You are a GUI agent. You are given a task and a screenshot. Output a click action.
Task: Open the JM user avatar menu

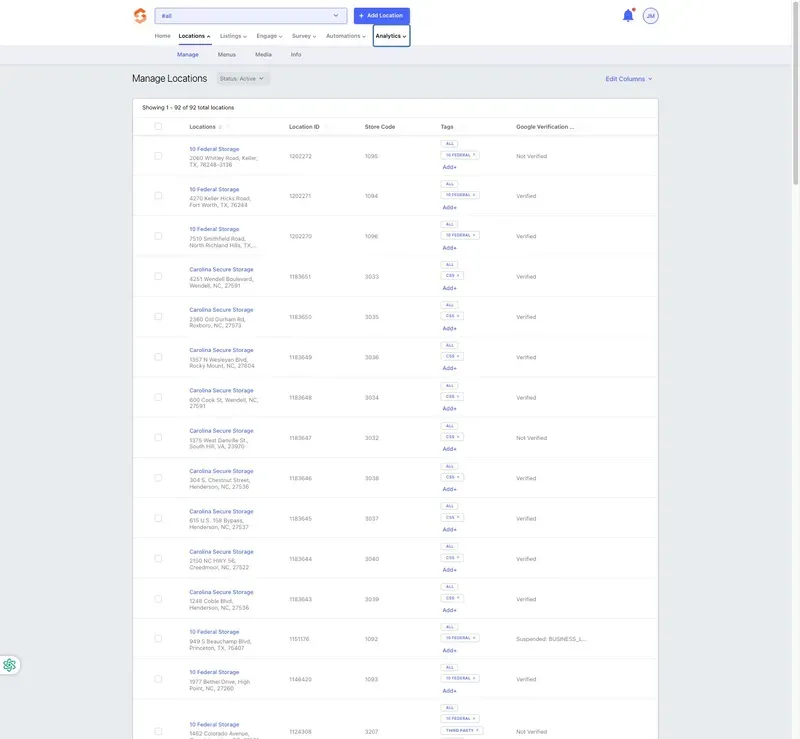coord(651,16)
